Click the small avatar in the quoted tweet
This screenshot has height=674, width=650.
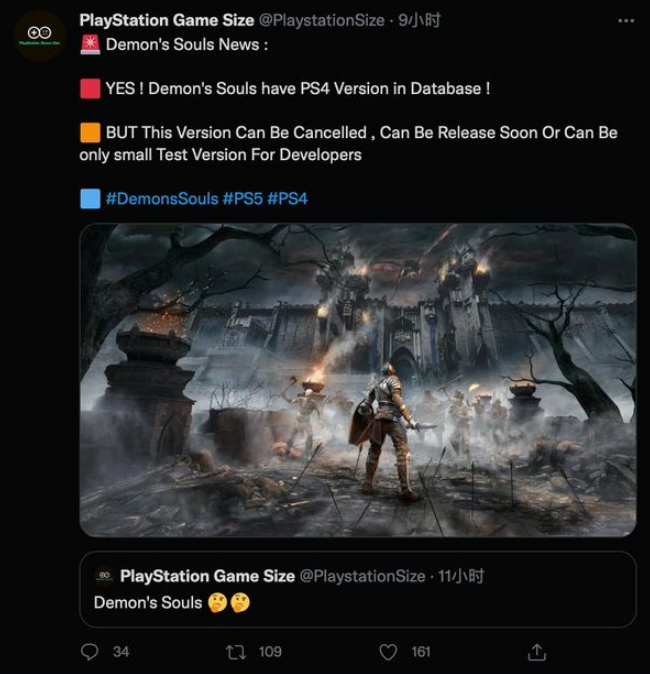pos(104,576)
